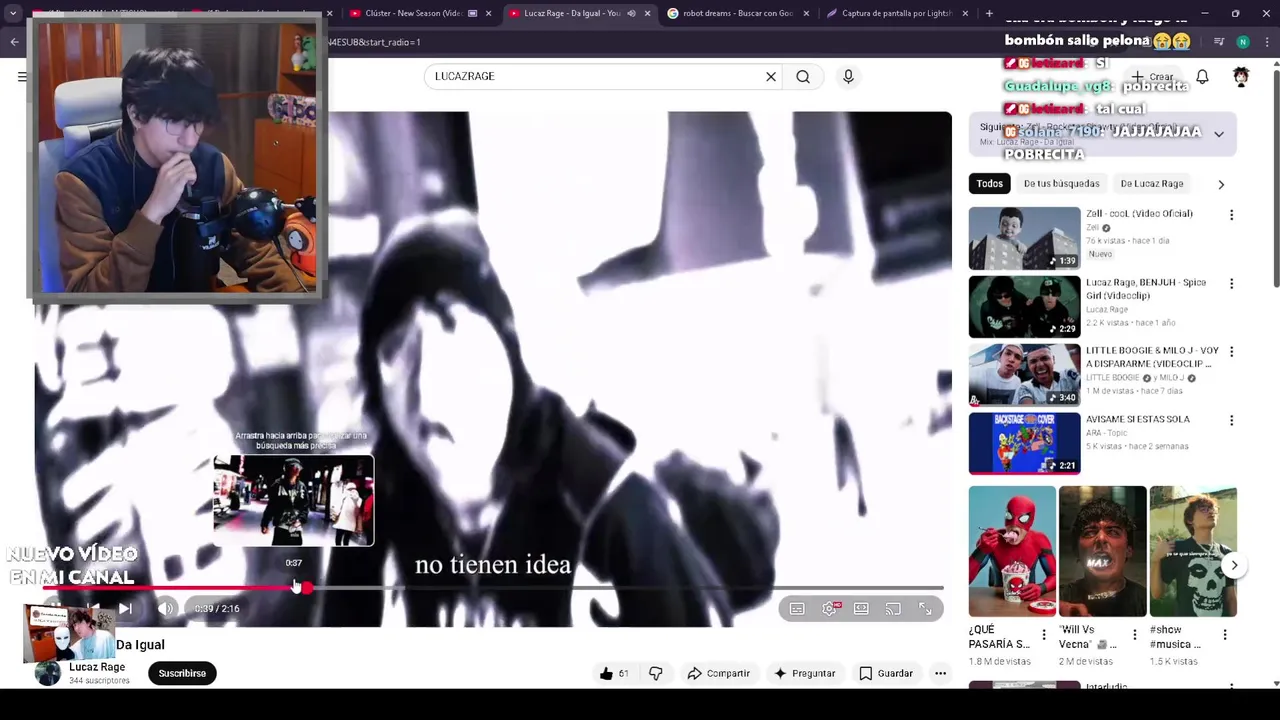Image resolution: width=1280 pixels, height=720 pixels.
Task: Open the YouTube guide hamburger menu
Action: click(22, 76)
